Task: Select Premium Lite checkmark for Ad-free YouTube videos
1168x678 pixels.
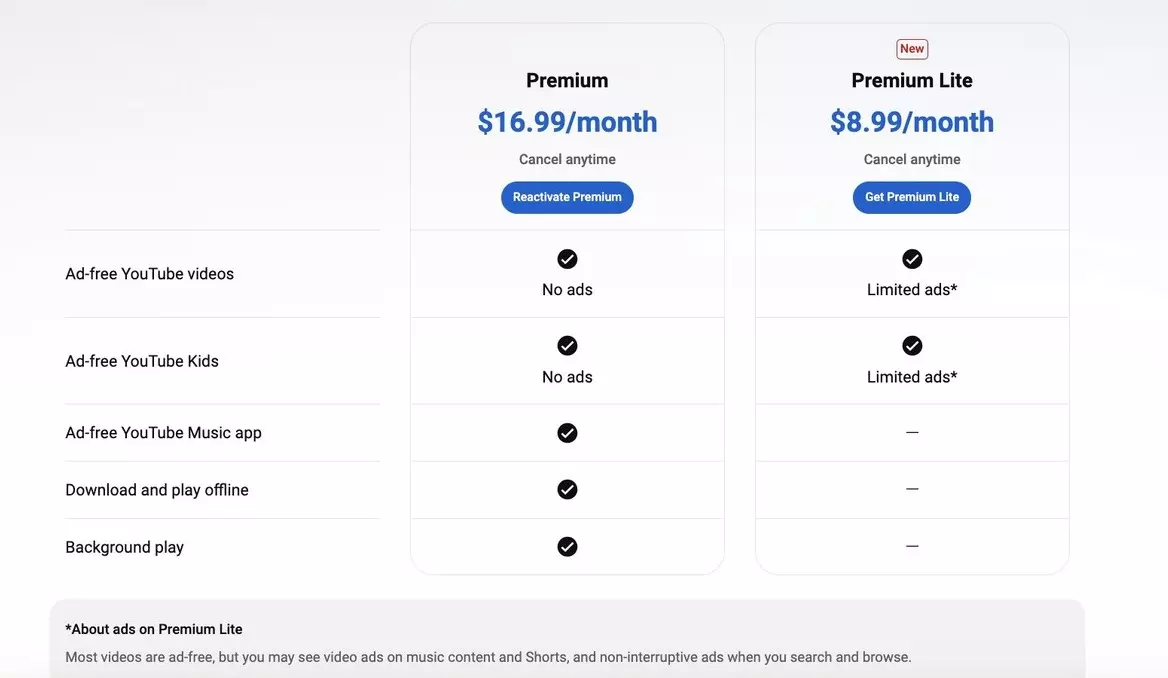Action: [912, 259]
